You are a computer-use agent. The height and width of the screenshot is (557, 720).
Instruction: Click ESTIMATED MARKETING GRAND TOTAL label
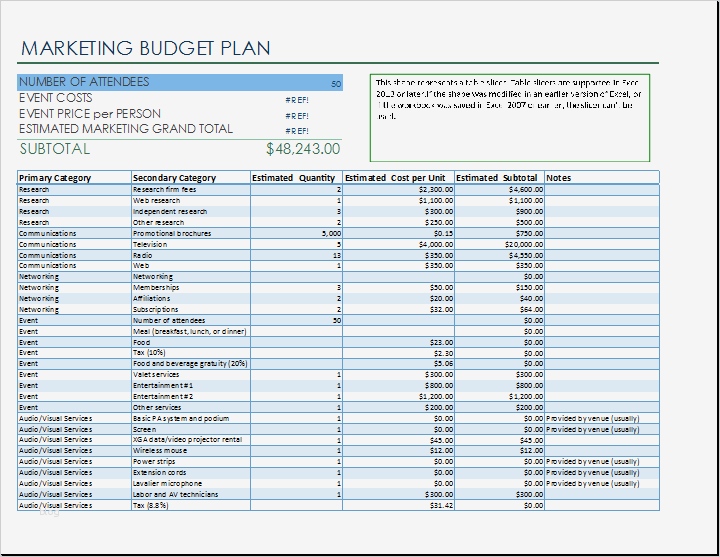(x=126, y=129)
